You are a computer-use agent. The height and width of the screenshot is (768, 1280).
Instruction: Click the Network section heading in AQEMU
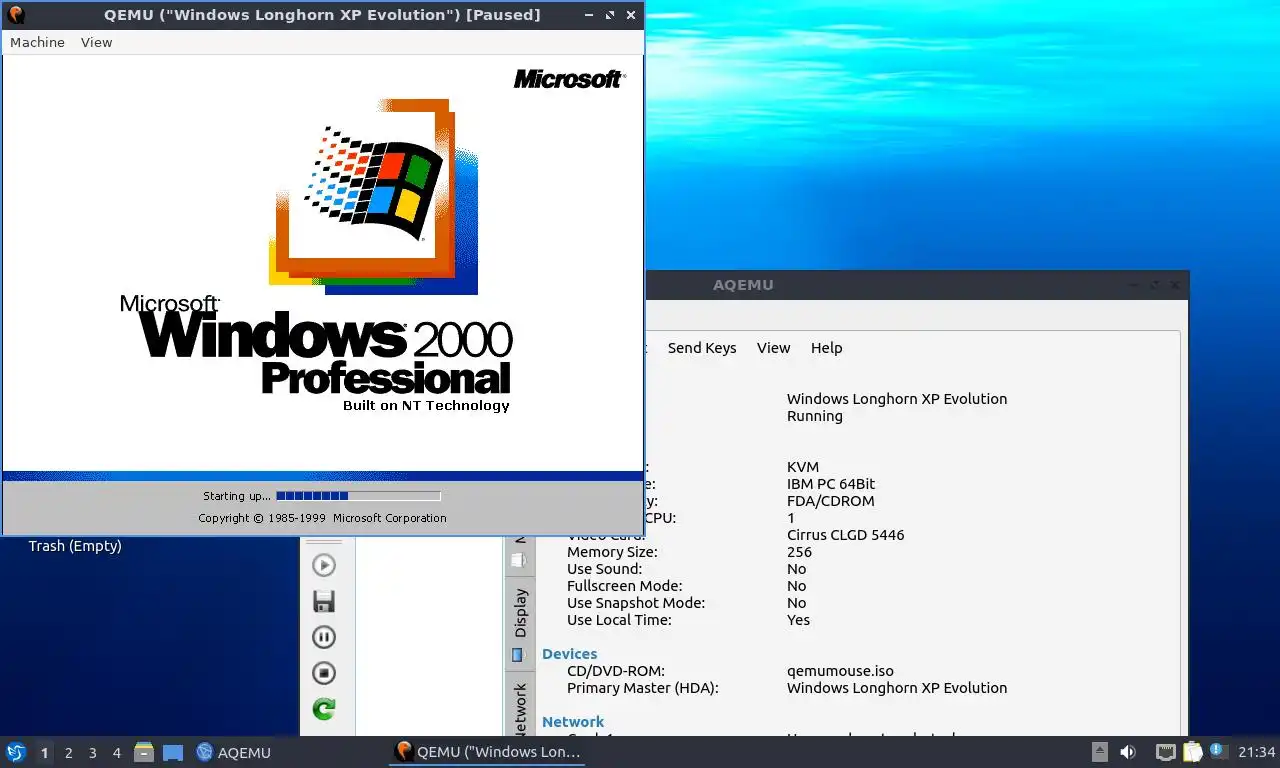tap(573, 722)
